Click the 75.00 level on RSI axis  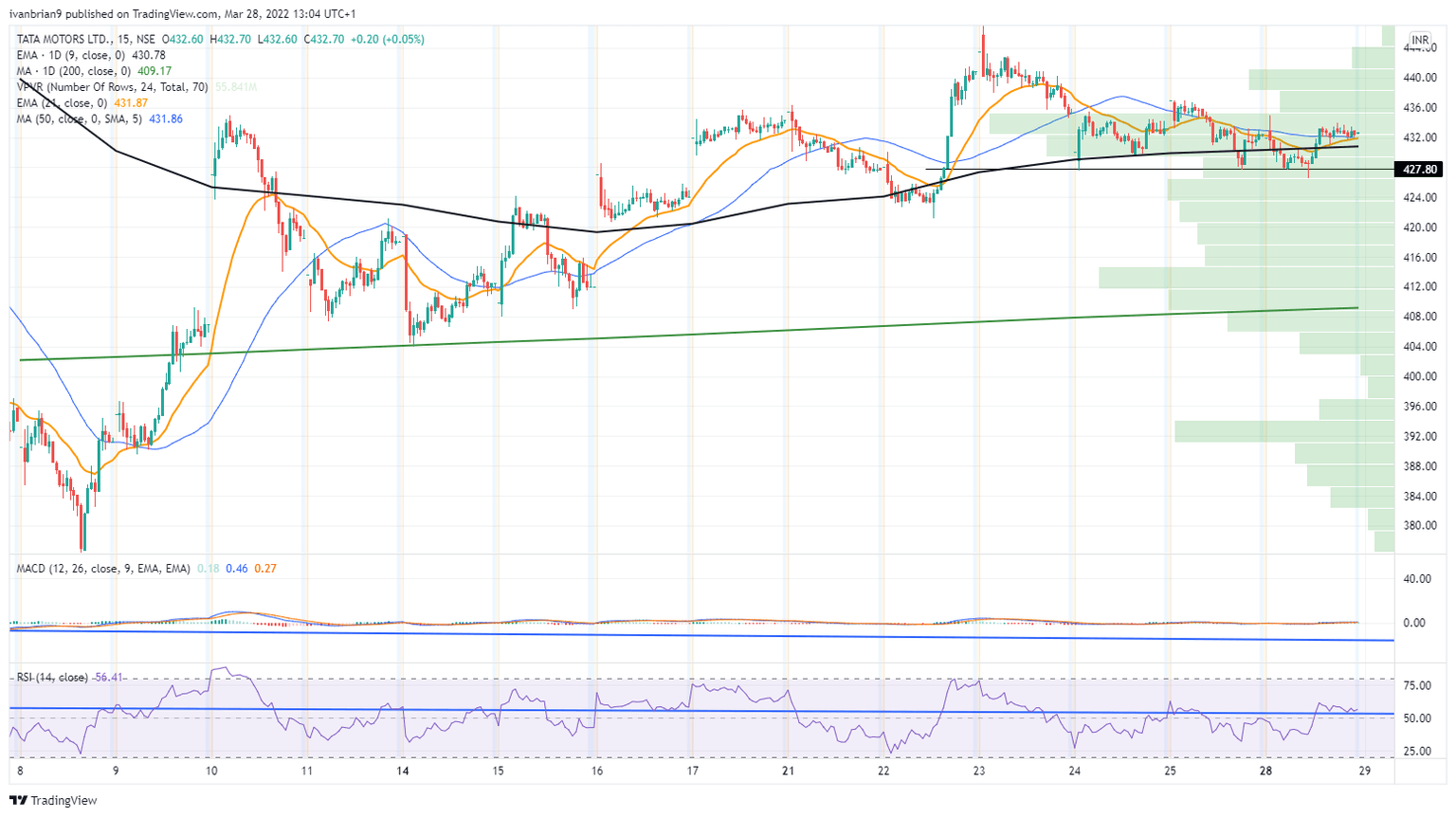1418,686
